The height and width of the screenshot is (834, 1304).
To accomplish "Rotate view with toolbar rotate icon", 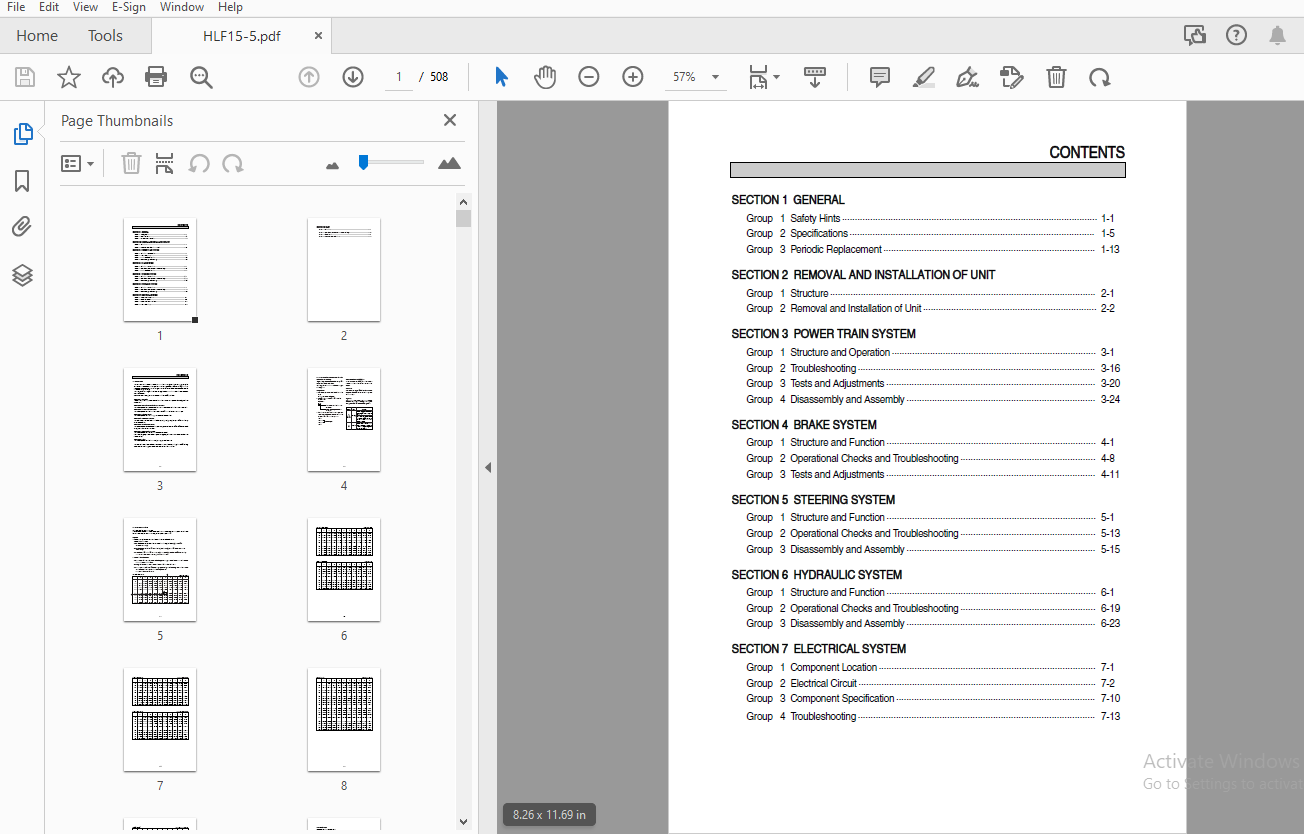I will [1100, 77].
